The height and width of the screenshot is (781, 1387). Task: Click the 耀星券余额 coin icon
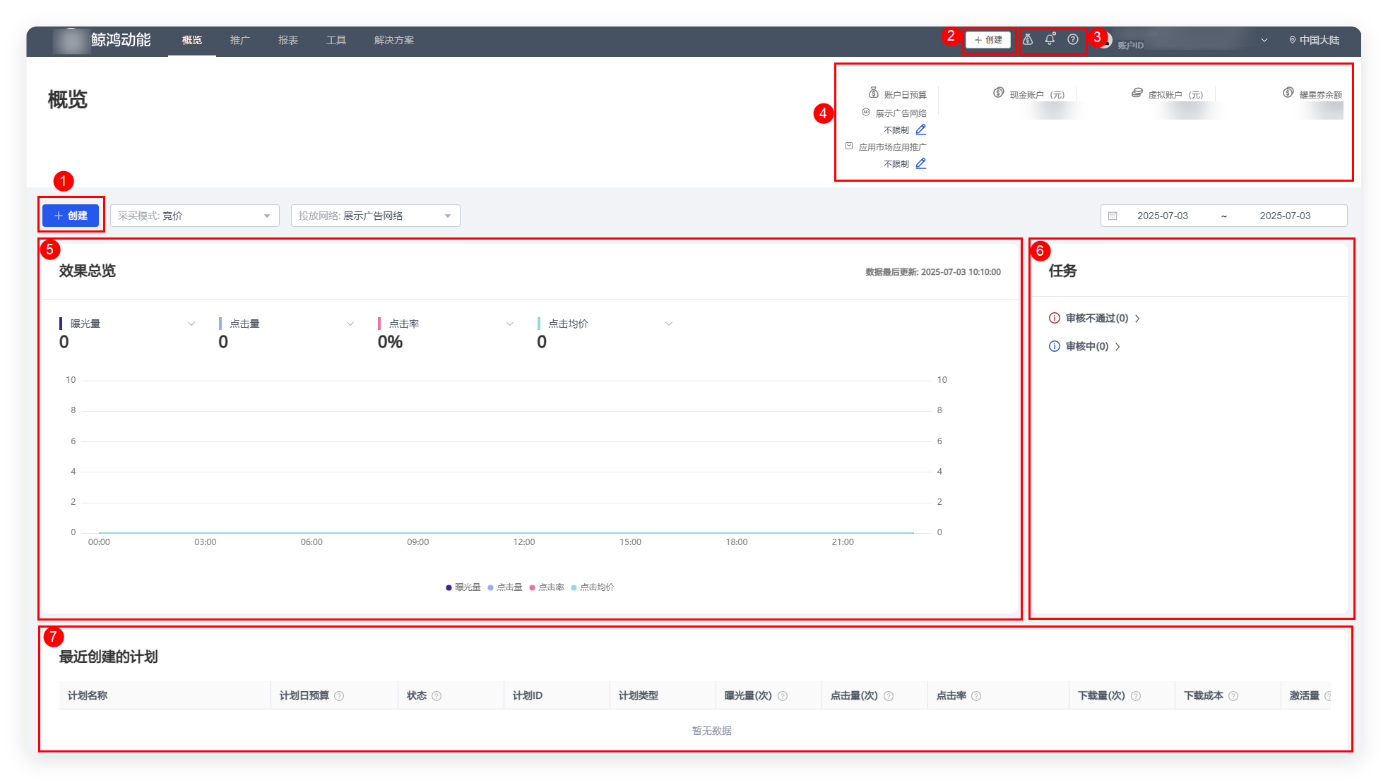pos(1288,93)
